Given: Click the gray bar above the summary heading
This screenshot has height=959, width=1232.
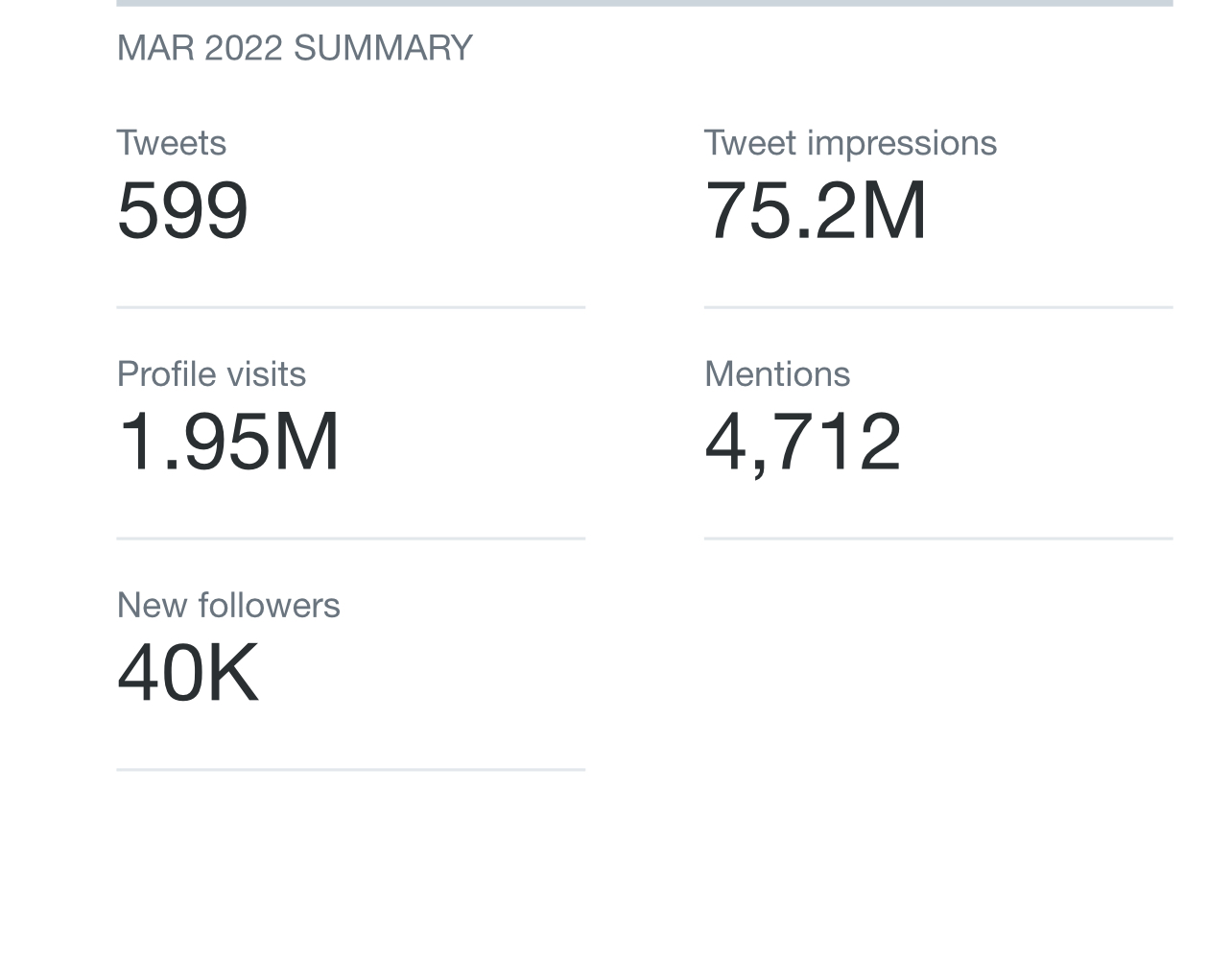Looking at the screenshot, I should pyautogui.click(x=645, y=3).
